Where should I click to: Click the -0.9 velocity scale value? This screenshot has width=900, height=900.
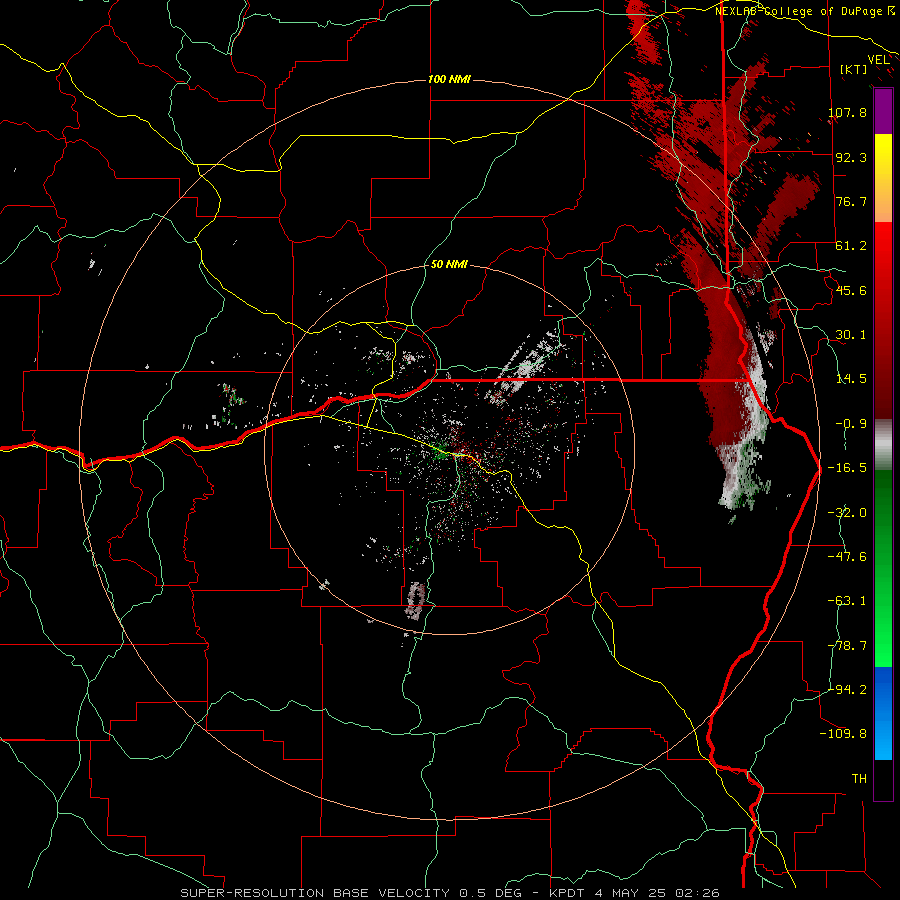851,424
